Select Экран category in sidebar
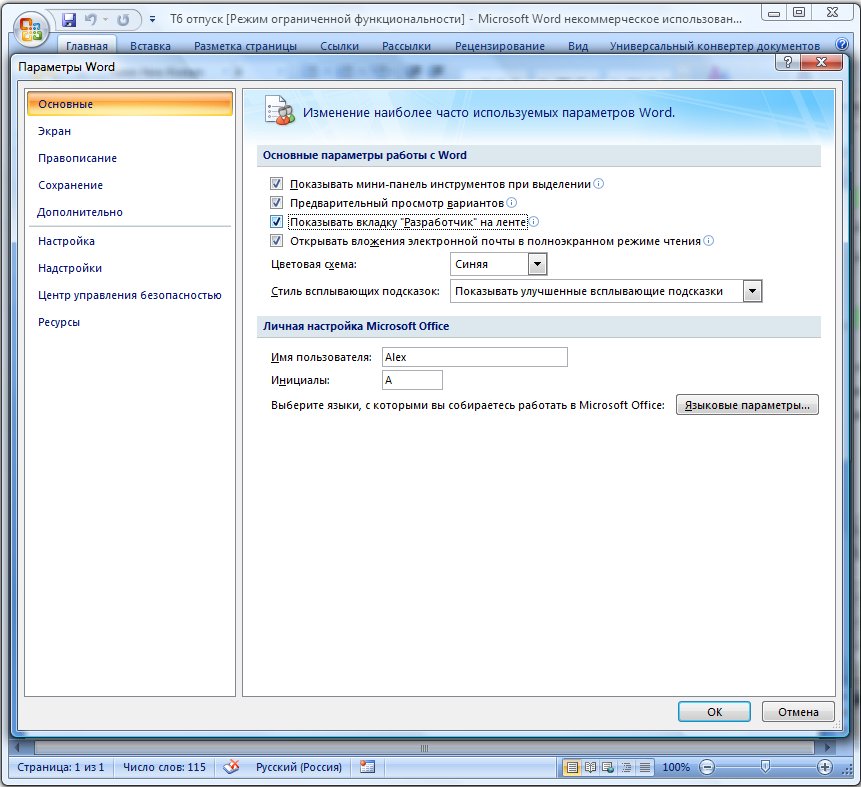The height and width of the screenshot is (787, 861). coord(130,131)
